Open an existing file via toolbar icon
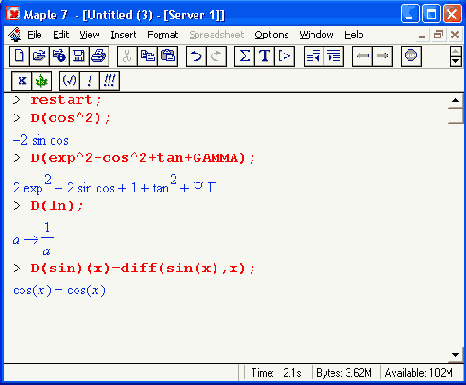466x385 pixels. click(39, 56)
